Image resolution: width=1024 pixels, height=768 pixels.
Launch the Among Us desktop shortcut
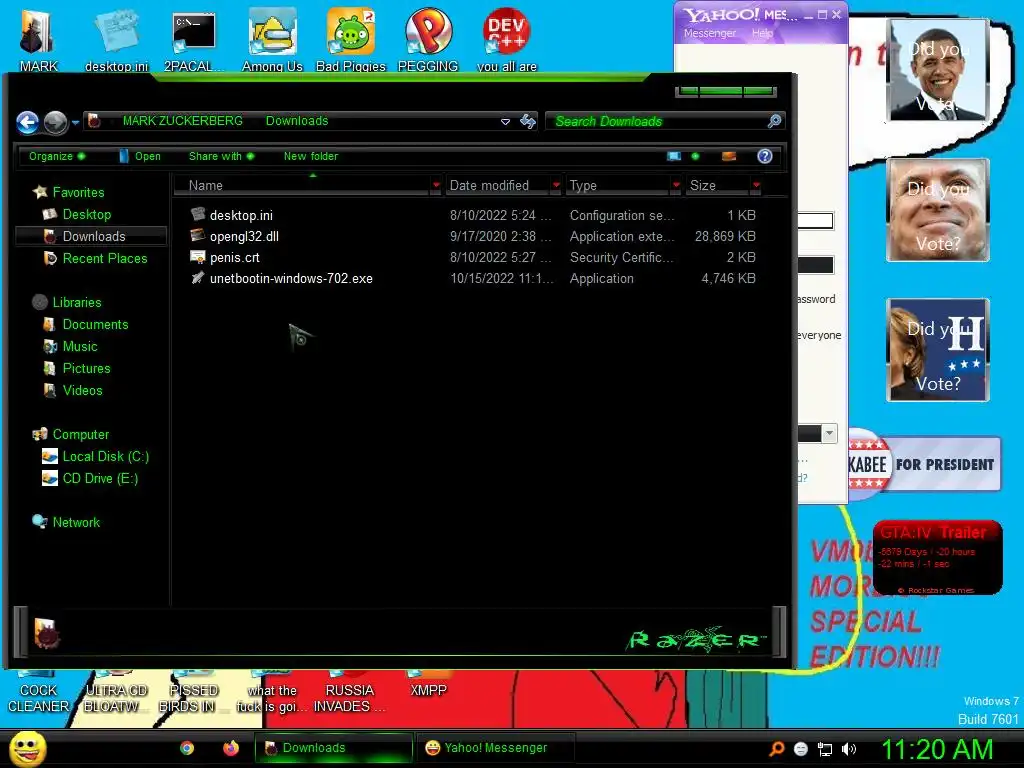(272, 39)
